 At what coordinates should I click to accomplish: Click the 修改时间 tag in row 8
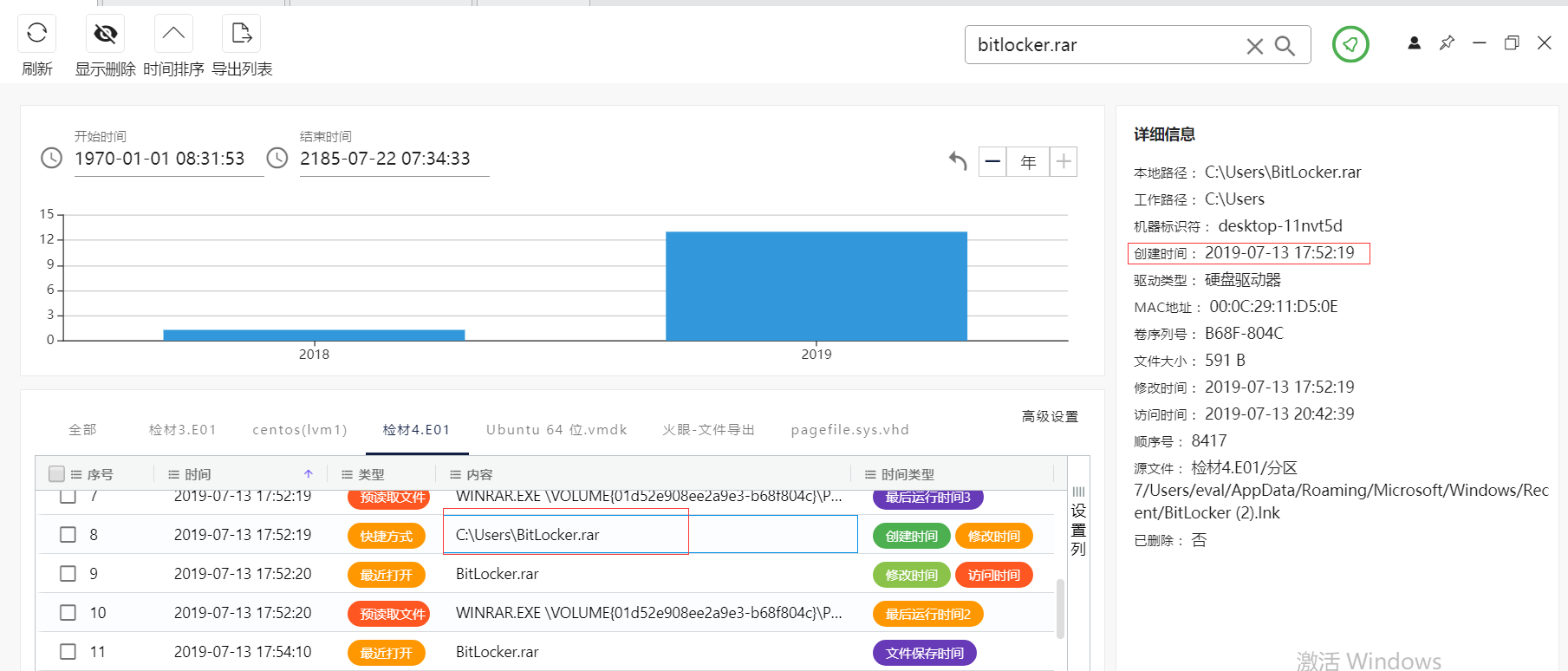point(994,536)
